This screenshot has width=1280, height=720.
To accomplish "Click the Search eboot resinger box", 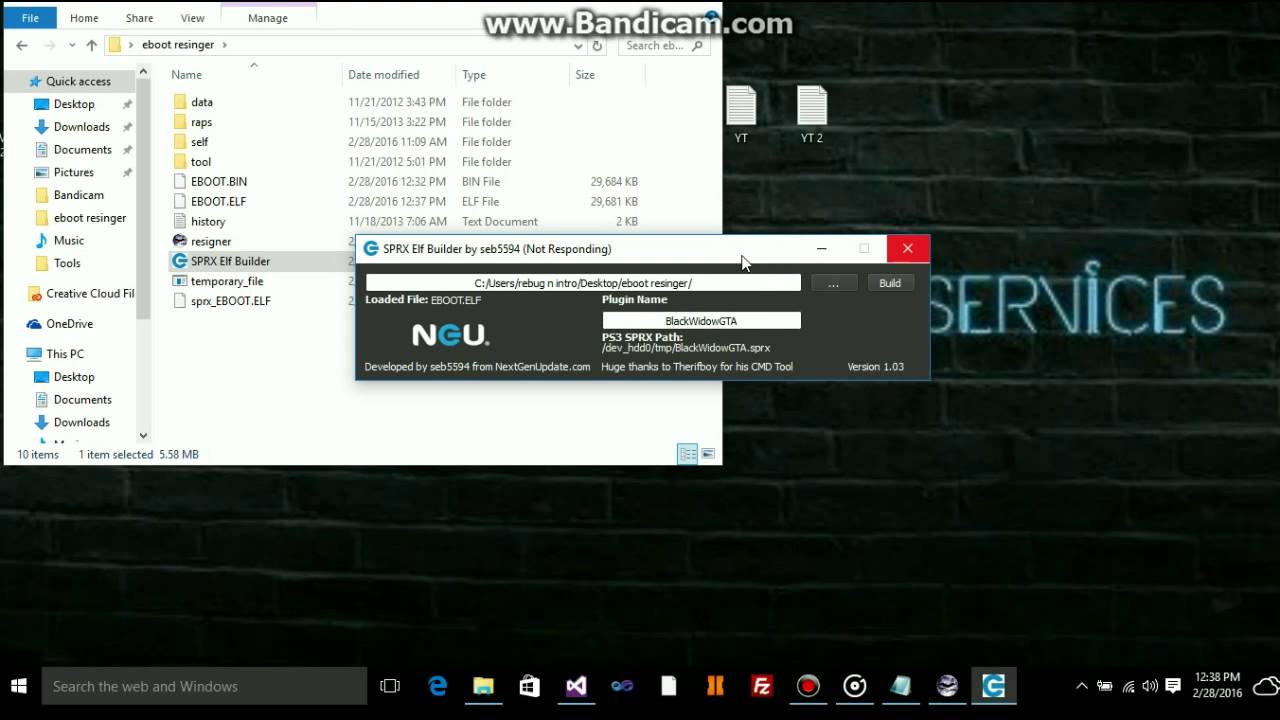I will (665, 46).
